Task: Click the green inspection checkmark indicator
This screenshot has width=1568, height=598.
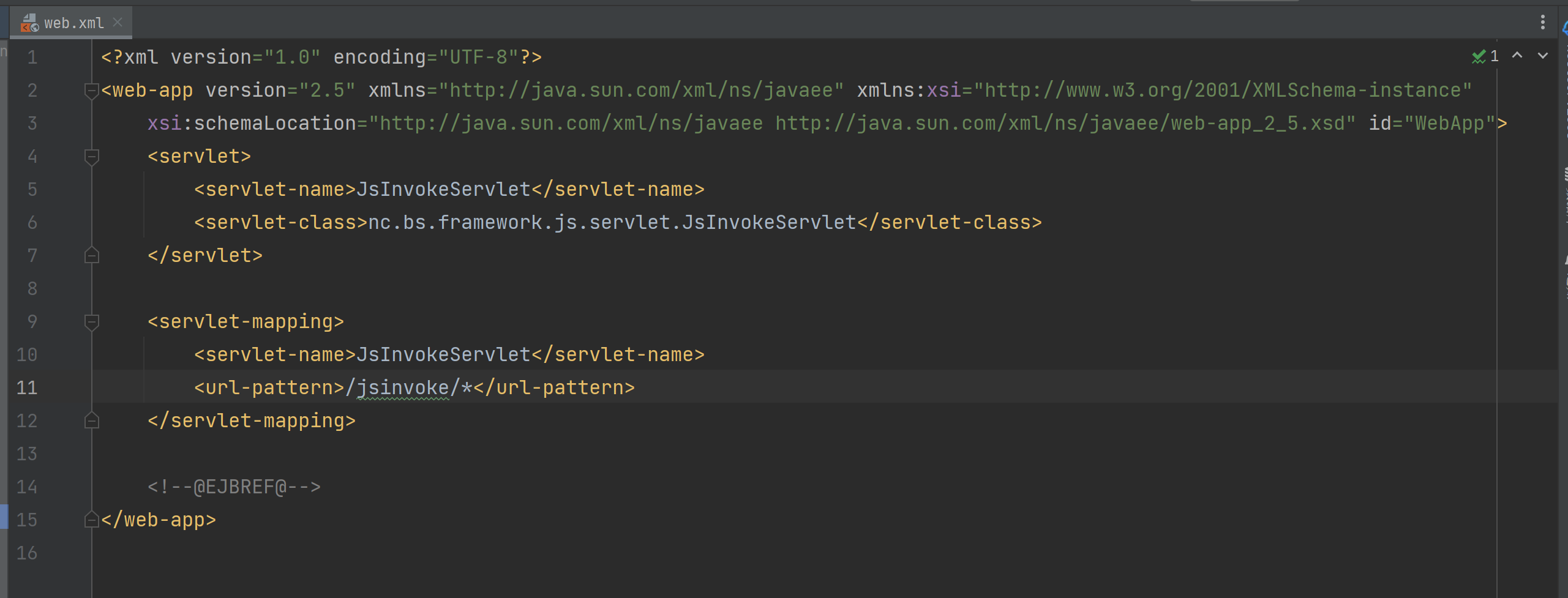Action: 1479,57
